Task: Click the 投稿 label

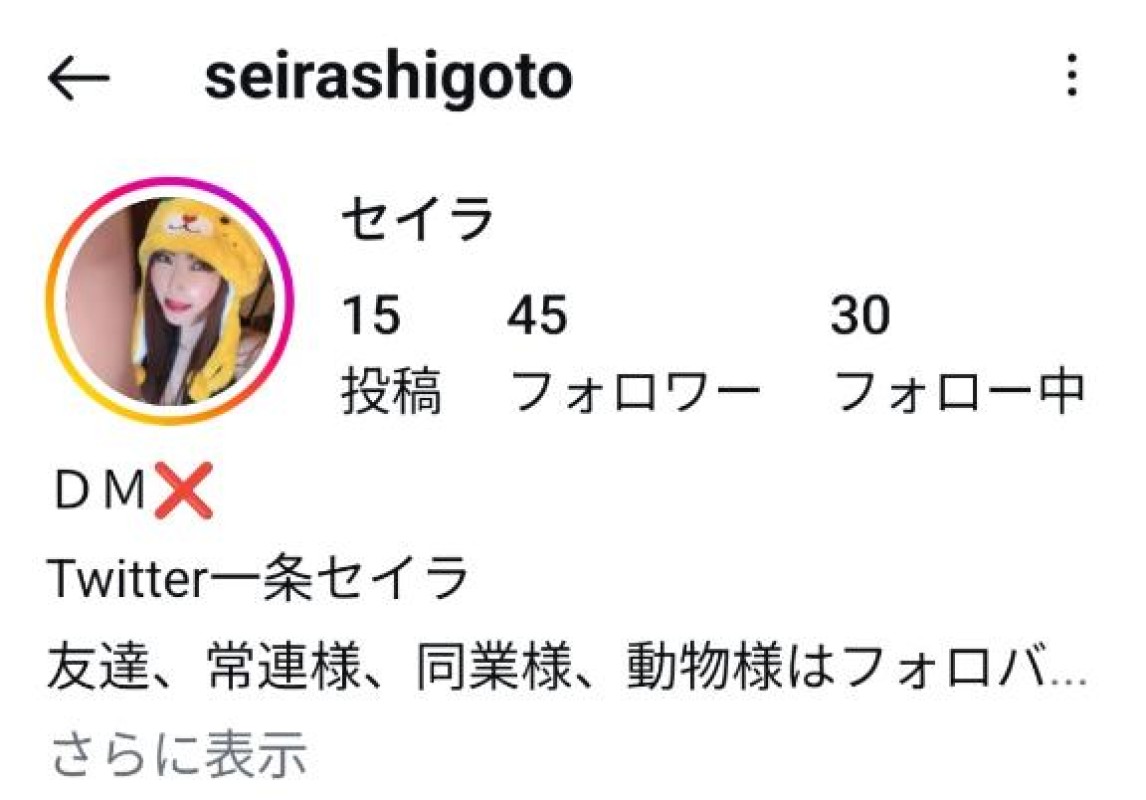Action: (392, 392)
